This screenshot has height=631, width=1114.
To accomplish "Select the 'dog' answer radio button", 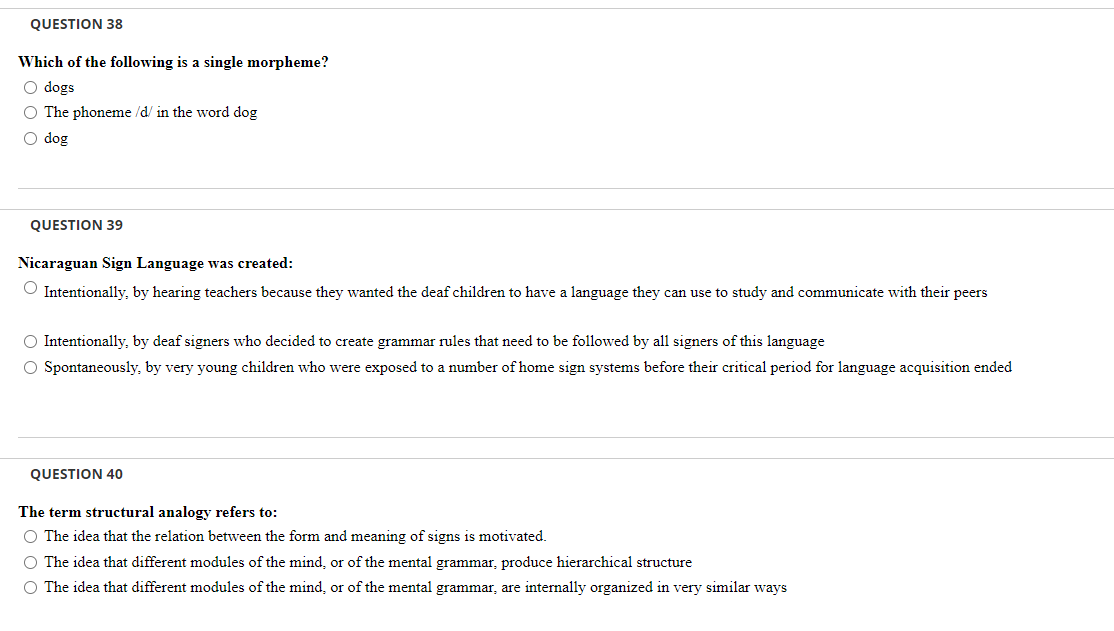I will point(31,139).
